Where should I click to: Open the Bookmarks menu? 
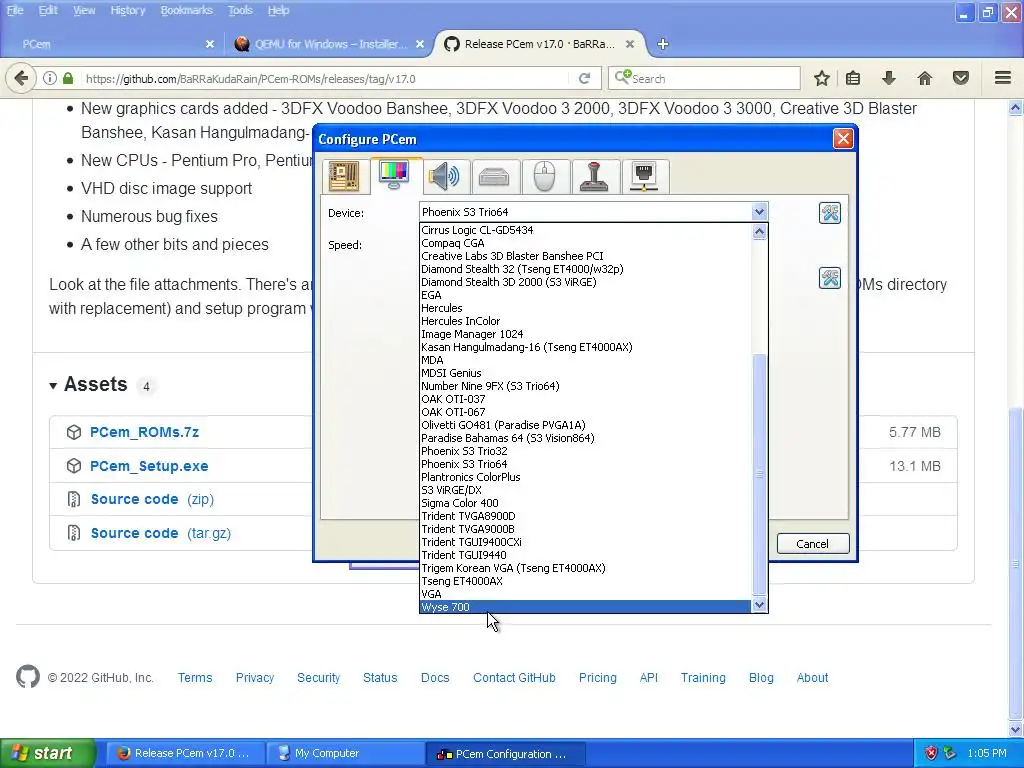click(187, 10)
